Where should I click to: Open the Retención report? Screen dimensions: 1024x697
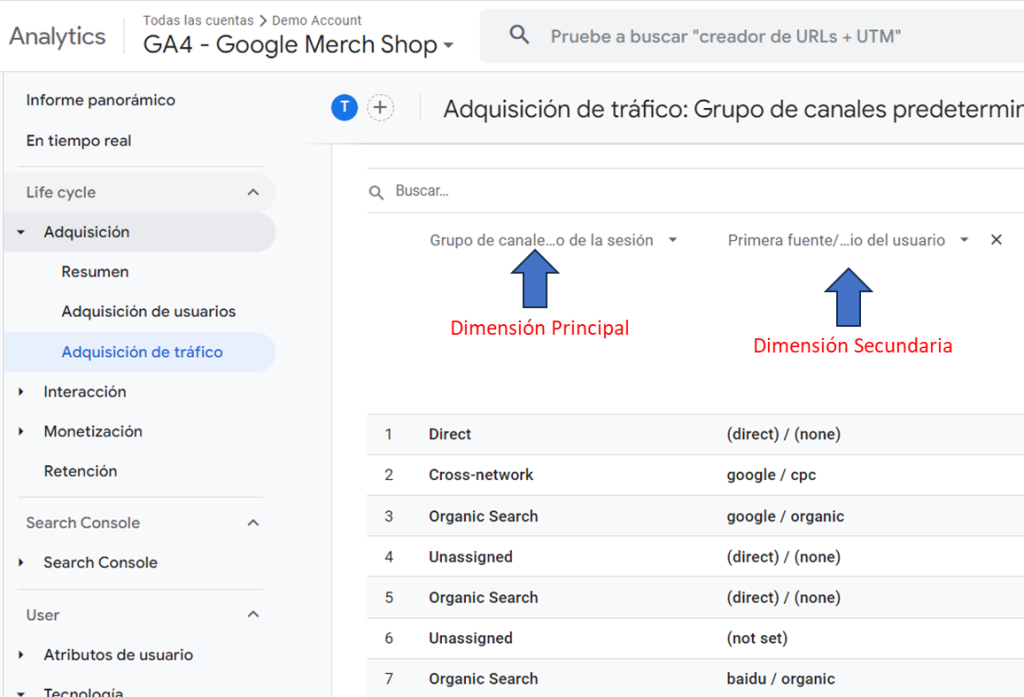80,471
